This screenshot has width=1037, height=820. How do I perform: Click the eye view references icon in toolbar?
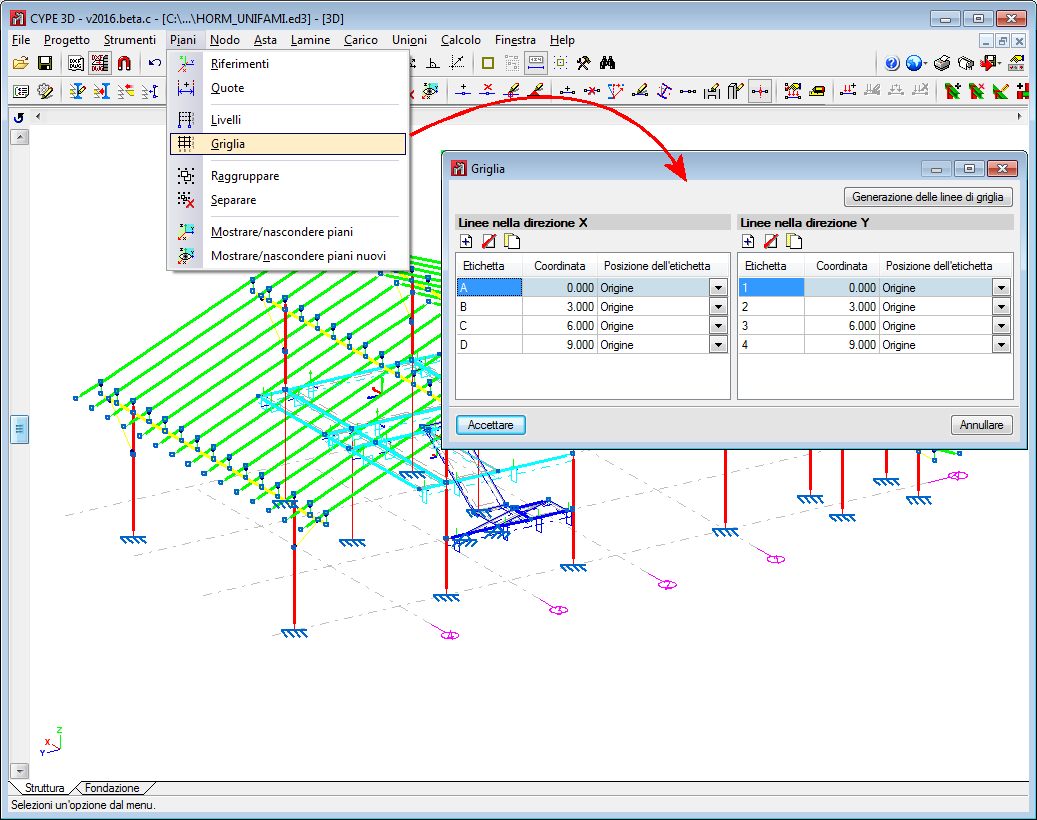[431, 91]
